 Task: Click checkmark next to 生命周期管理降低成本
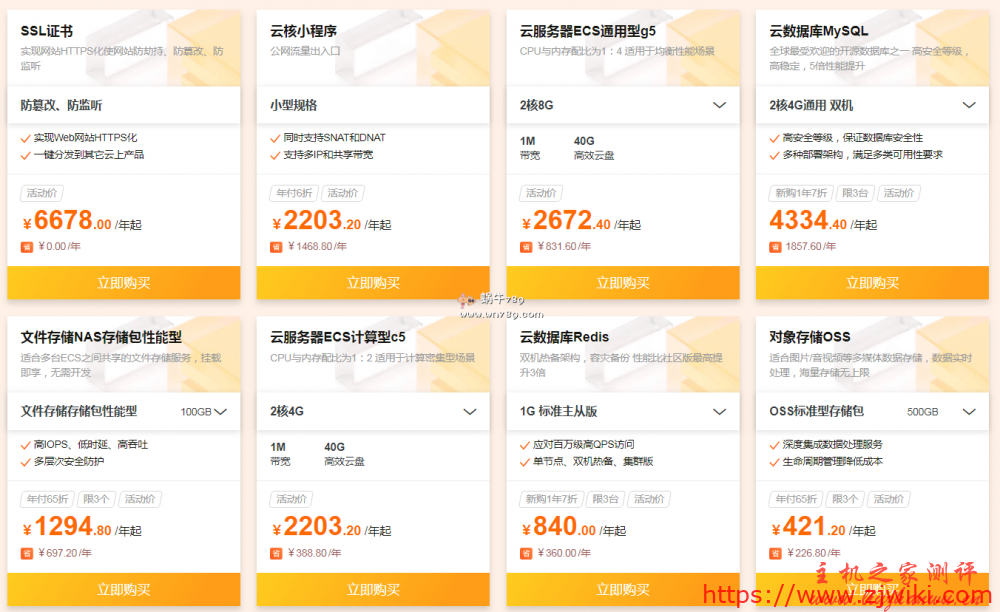774,462
